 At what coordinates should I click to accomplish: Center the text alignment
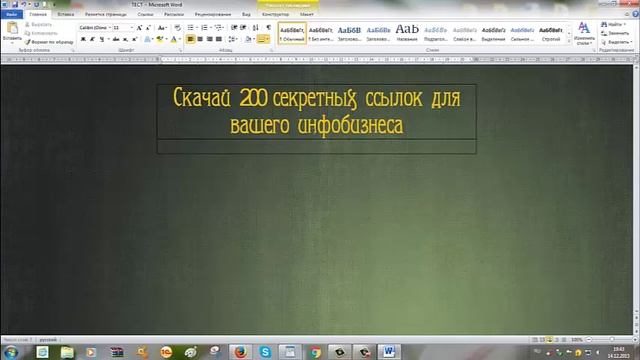(200, 39)
